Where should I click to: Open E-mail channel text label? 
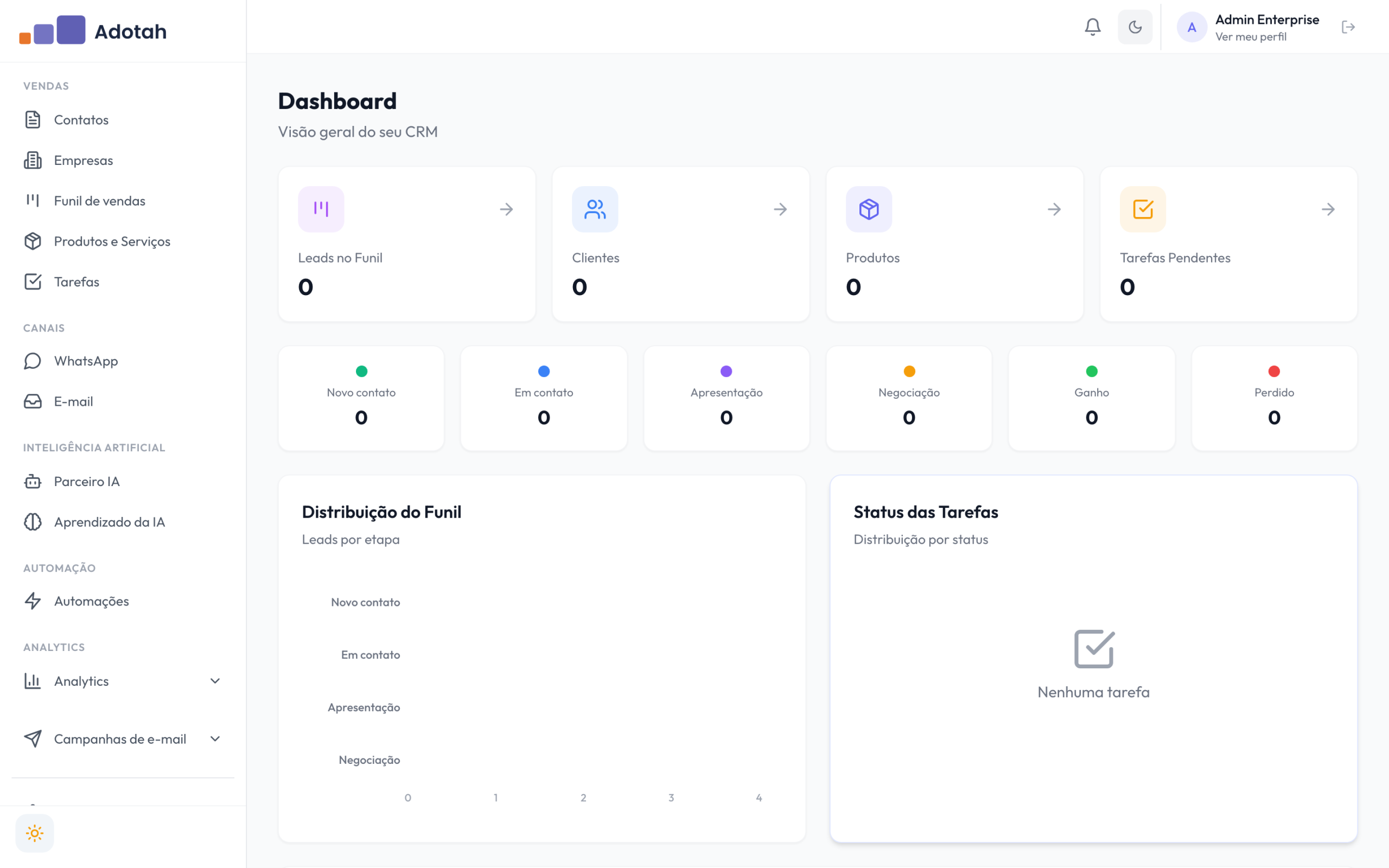[x=73, y=401]
